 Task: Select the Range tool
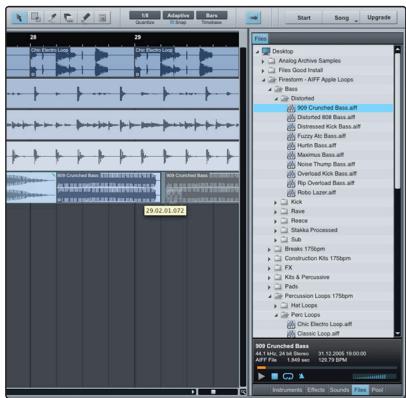(x=36, y=17)
